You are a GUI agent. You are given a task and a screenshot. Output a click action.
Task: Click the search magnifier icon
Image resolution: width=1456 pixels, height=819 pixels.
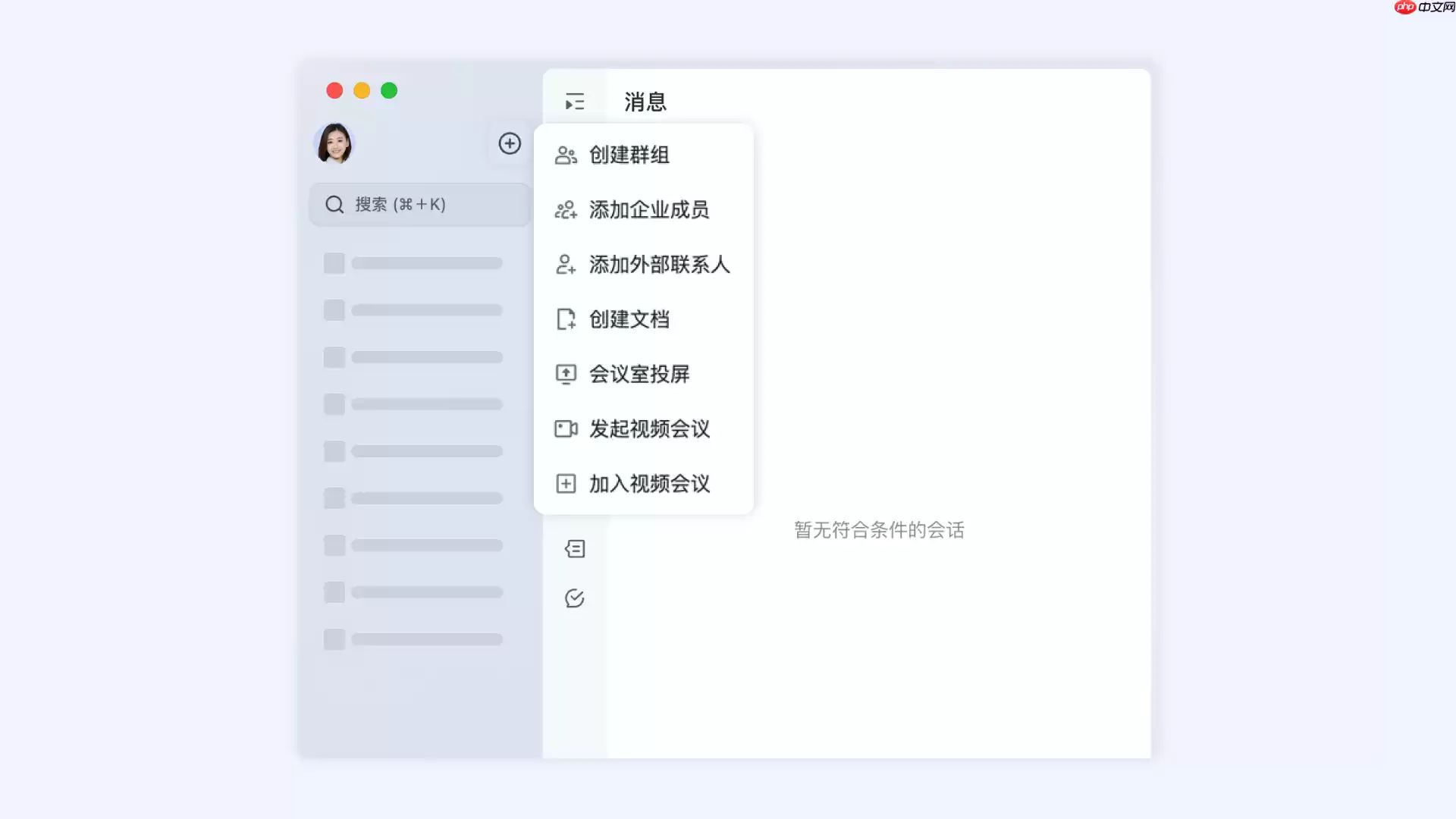click(334, 204)
